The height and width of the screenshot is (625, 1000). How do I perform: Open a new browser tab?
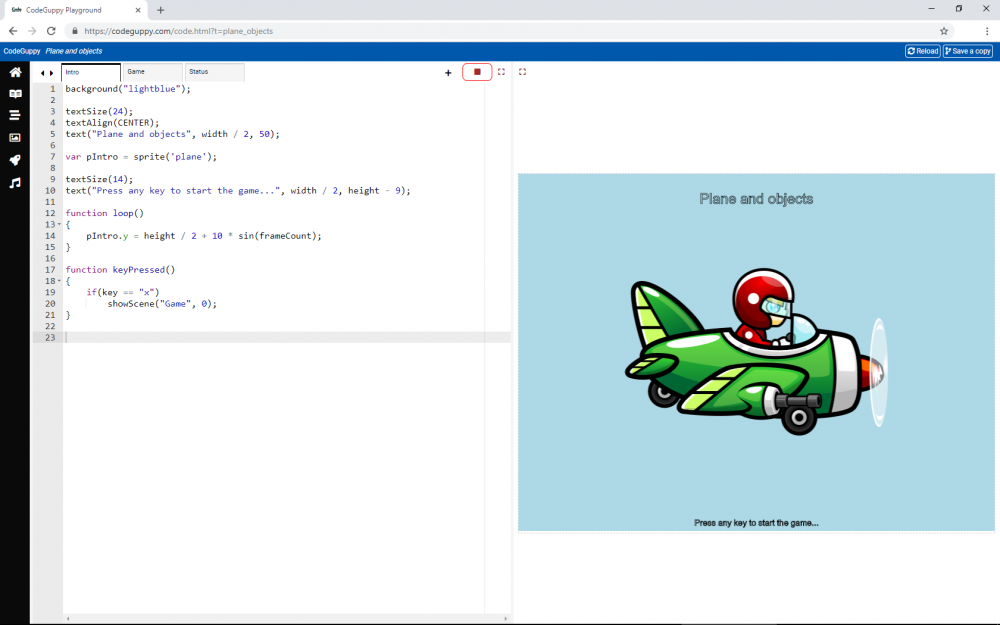pyautogui.click(x=161, y=10)
